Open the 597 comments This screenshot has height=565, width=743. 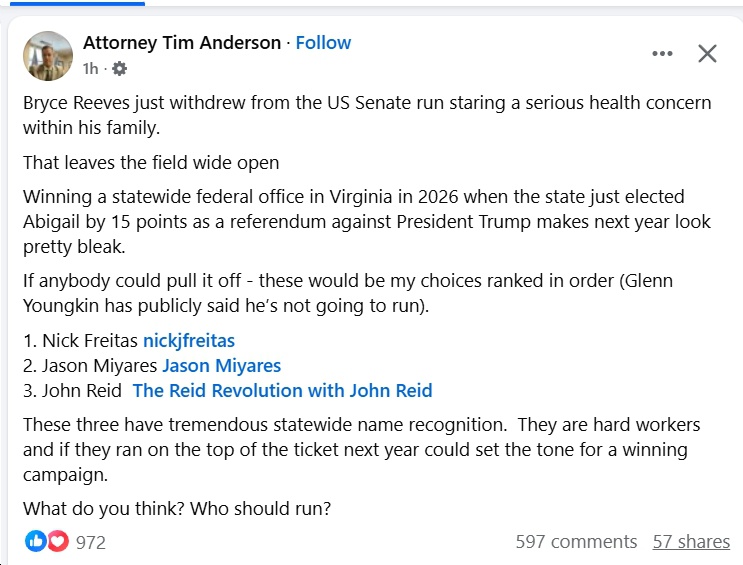pos(576,542)
